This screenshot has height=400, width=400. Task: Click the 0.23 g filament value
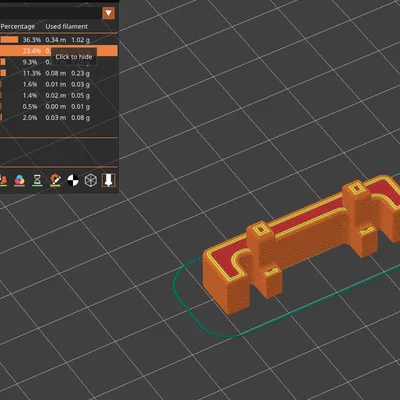pyautogui.click(x=80, y=73)
